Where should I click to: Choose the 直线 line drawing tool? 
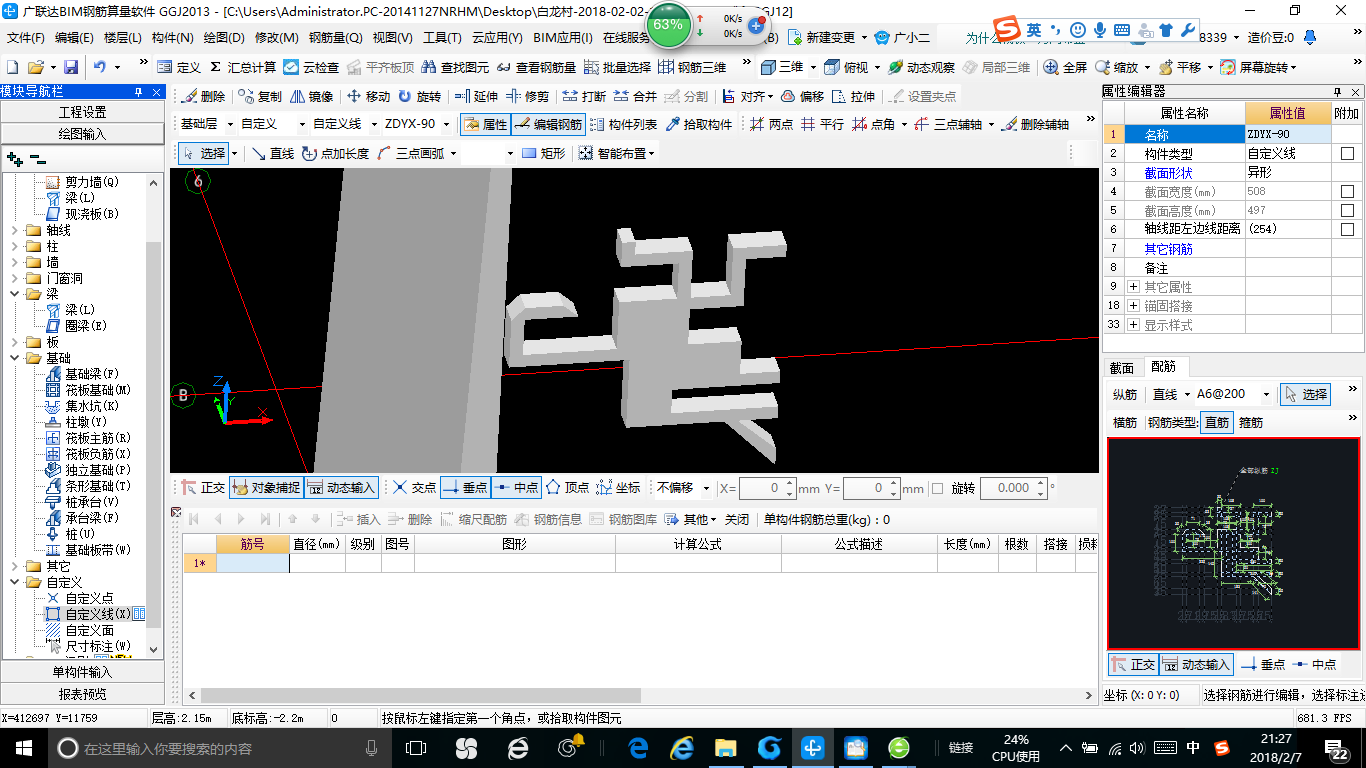273,154
